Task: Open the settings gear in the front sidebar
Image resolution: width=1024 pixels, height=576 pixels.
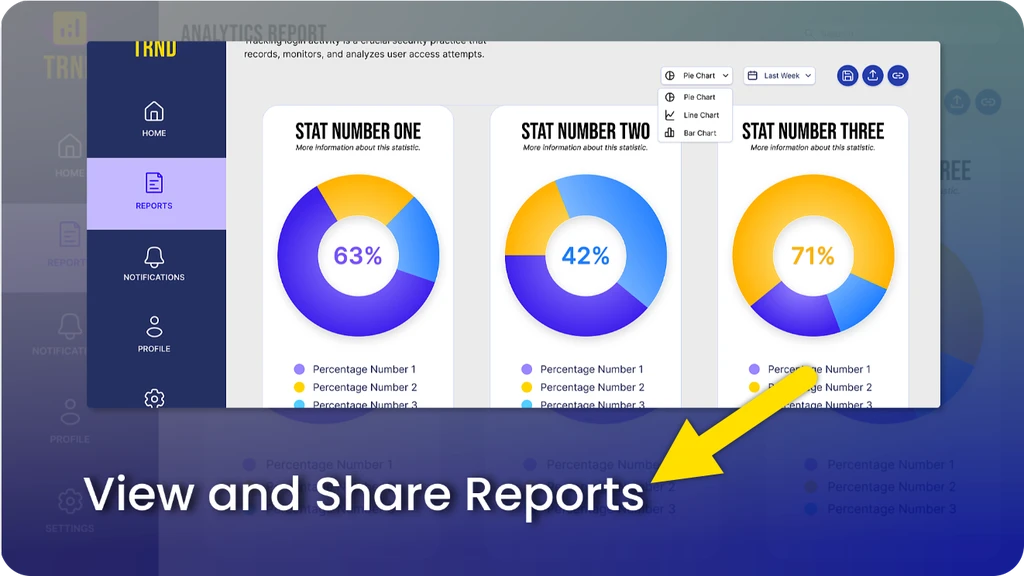Action: (x=154, y=398)
